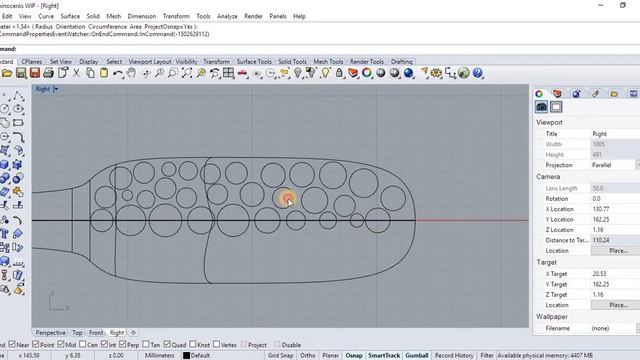Image resolution: width=640 pixels, height=360 pixels.
Task: Open the Projection Parallel dropdown
Action: click(x=638, y=165)
